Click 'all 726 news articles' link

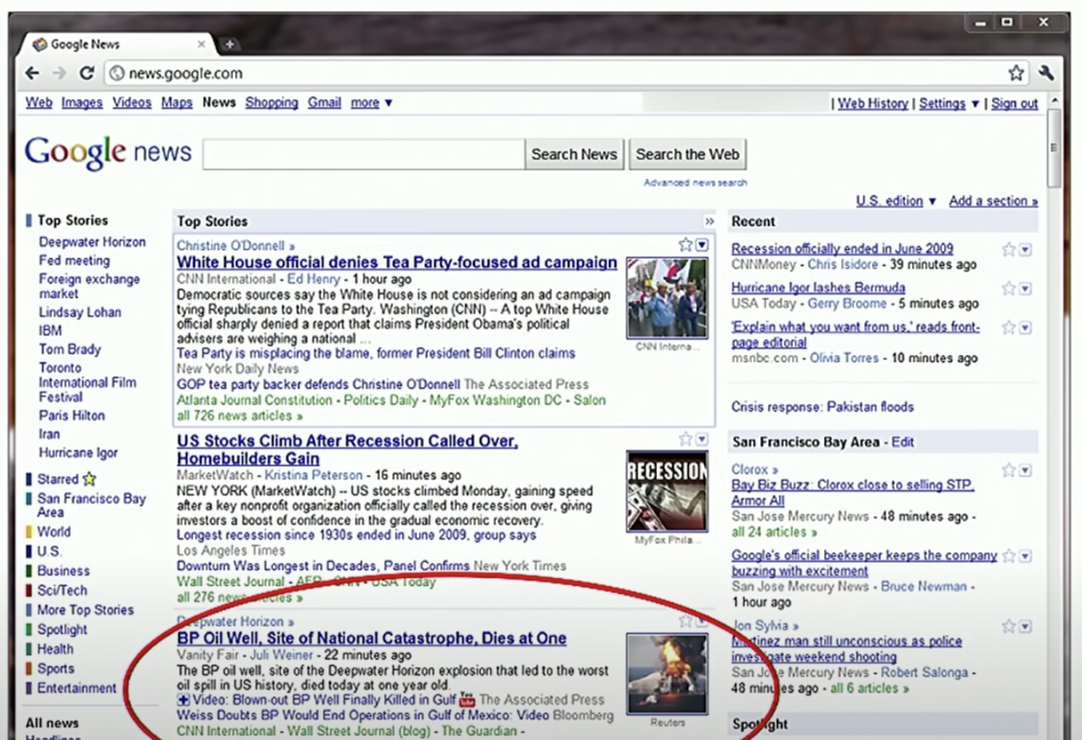(x=239, y=416)
